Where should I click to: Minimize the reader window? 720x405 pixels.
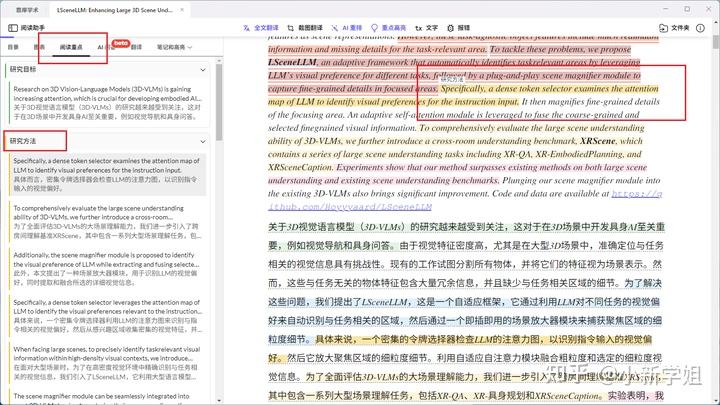click(x=666, y=9)
